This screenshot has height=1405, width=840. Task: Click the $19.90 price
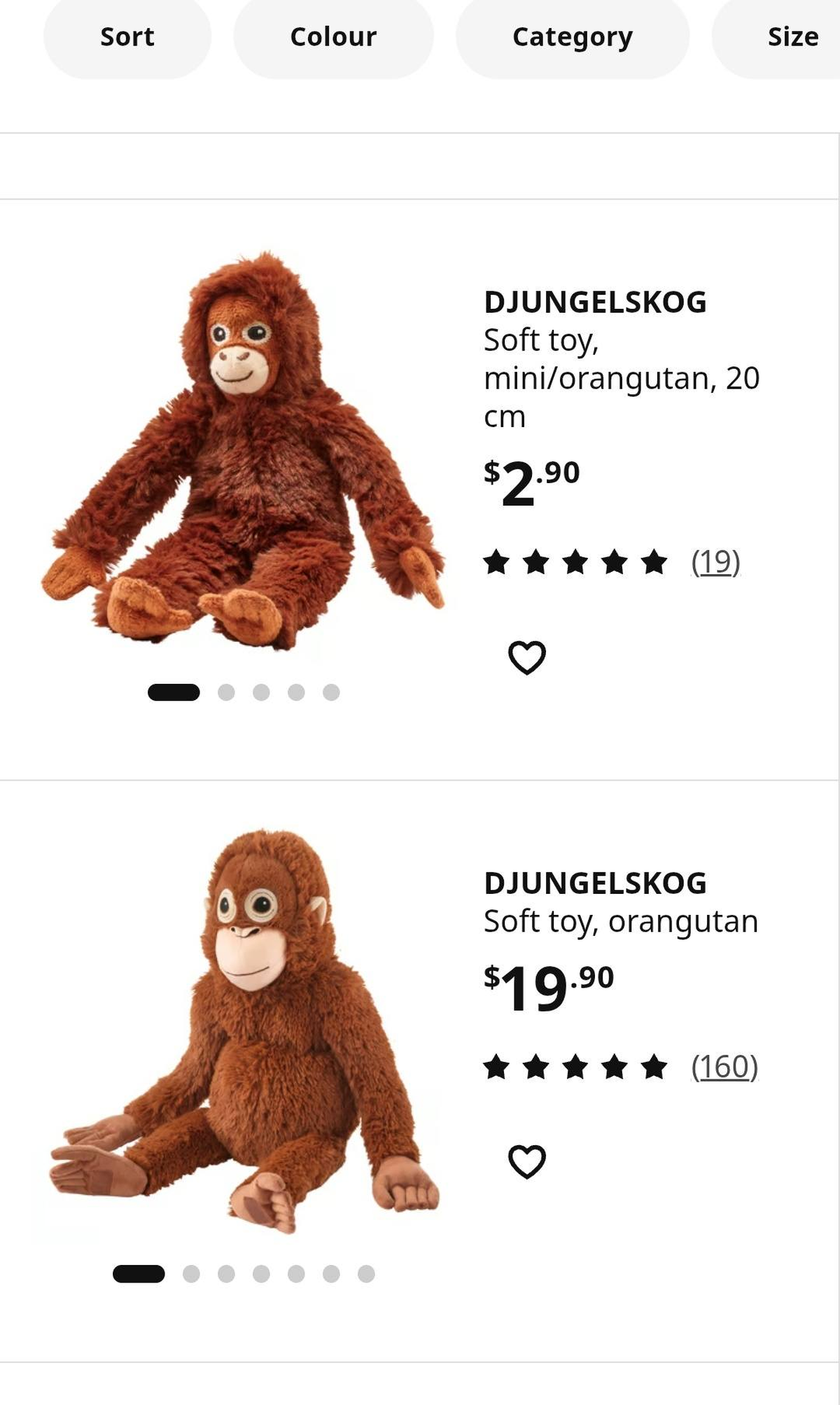pyautogui.click(x=548, y=987)
